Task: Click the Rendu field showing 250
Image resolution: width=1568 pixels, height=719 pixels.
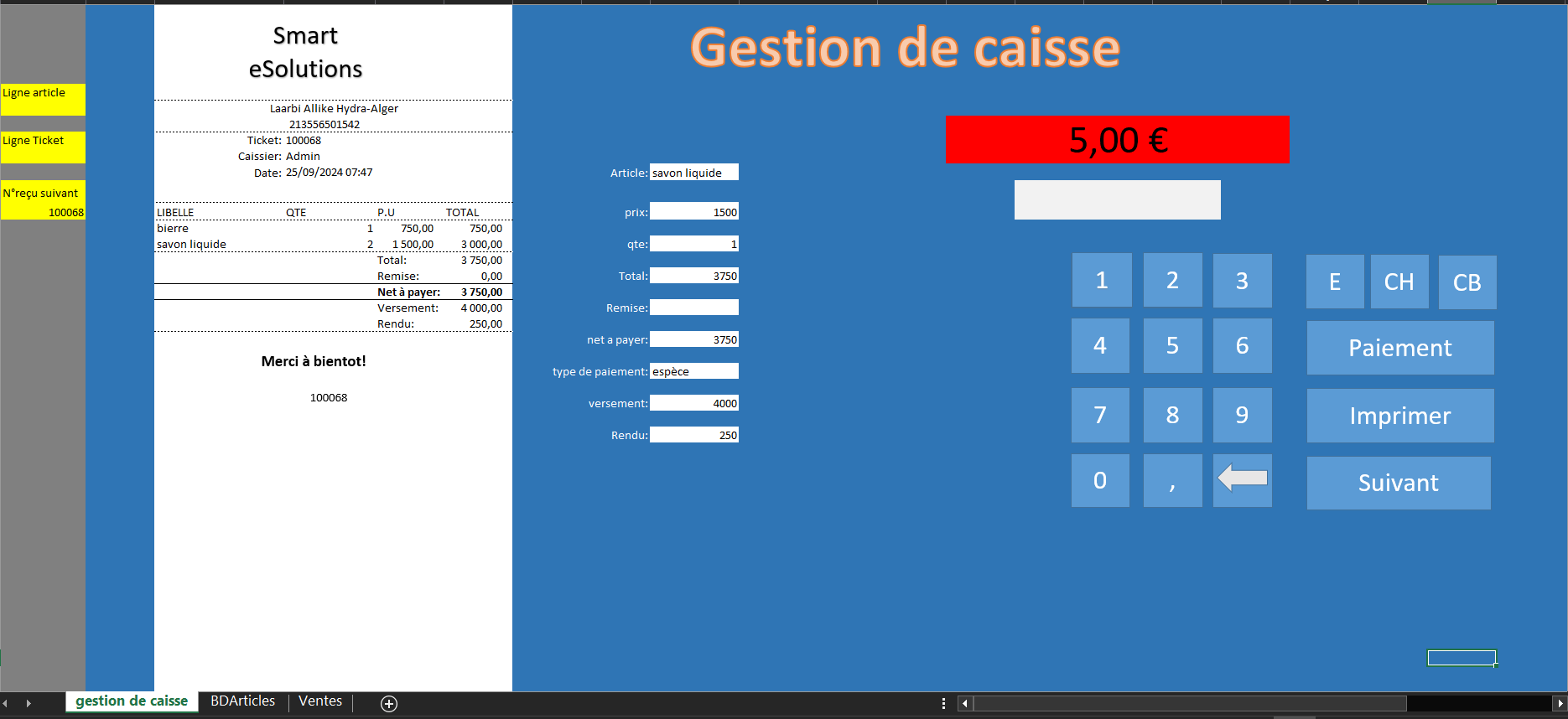Action: [x=694, y=435]
